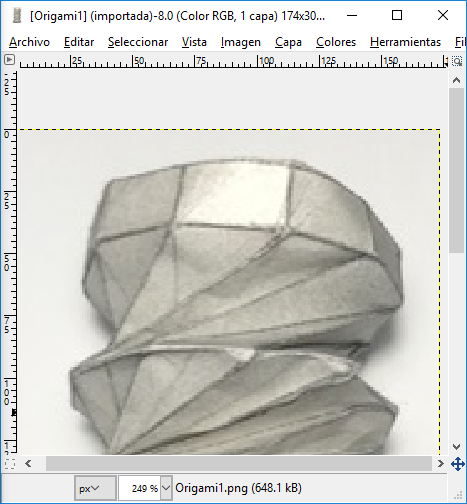This screenshot has width=467, height=504.
Task: Click the window resize grip corner
Action: (x=459, y=496)
